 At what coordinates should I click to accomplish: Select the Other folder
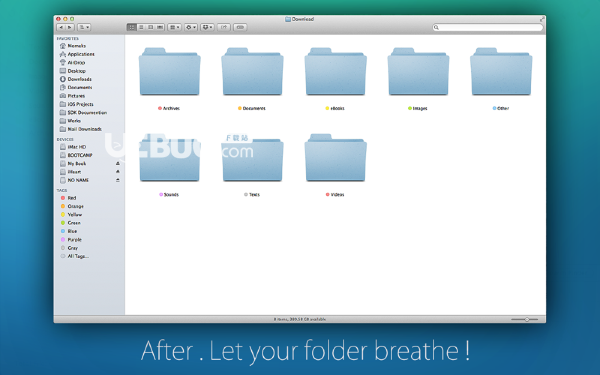(501, 72)
